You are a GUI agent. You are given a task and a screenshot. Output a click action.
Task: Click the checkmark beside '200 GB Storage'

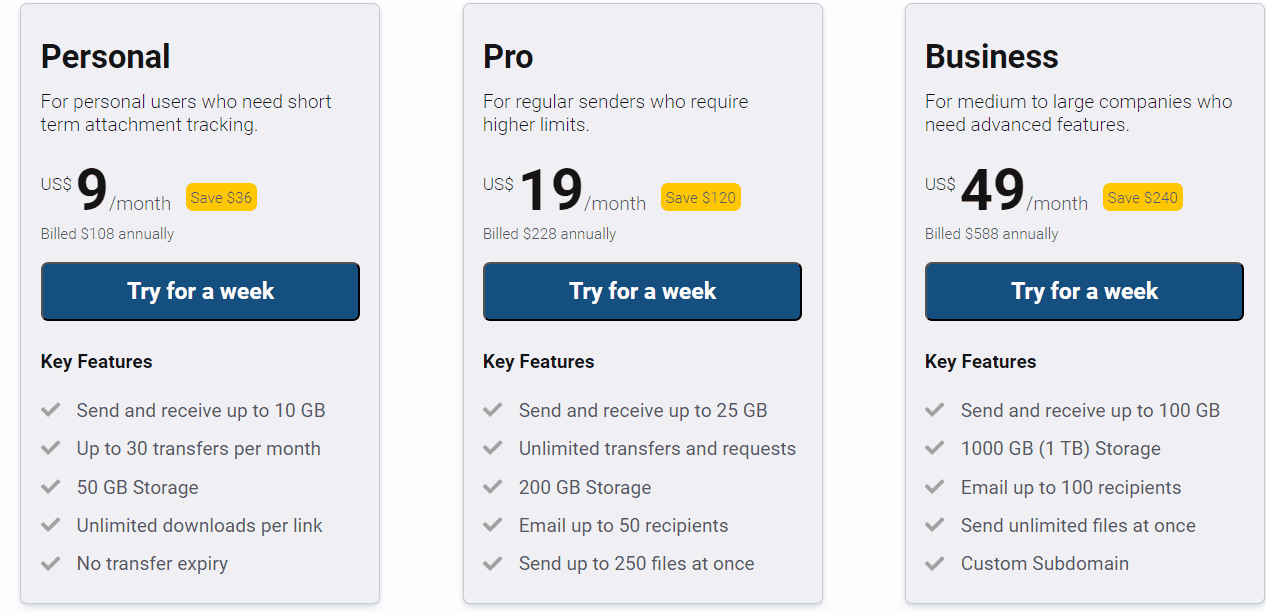pos(493,487)
